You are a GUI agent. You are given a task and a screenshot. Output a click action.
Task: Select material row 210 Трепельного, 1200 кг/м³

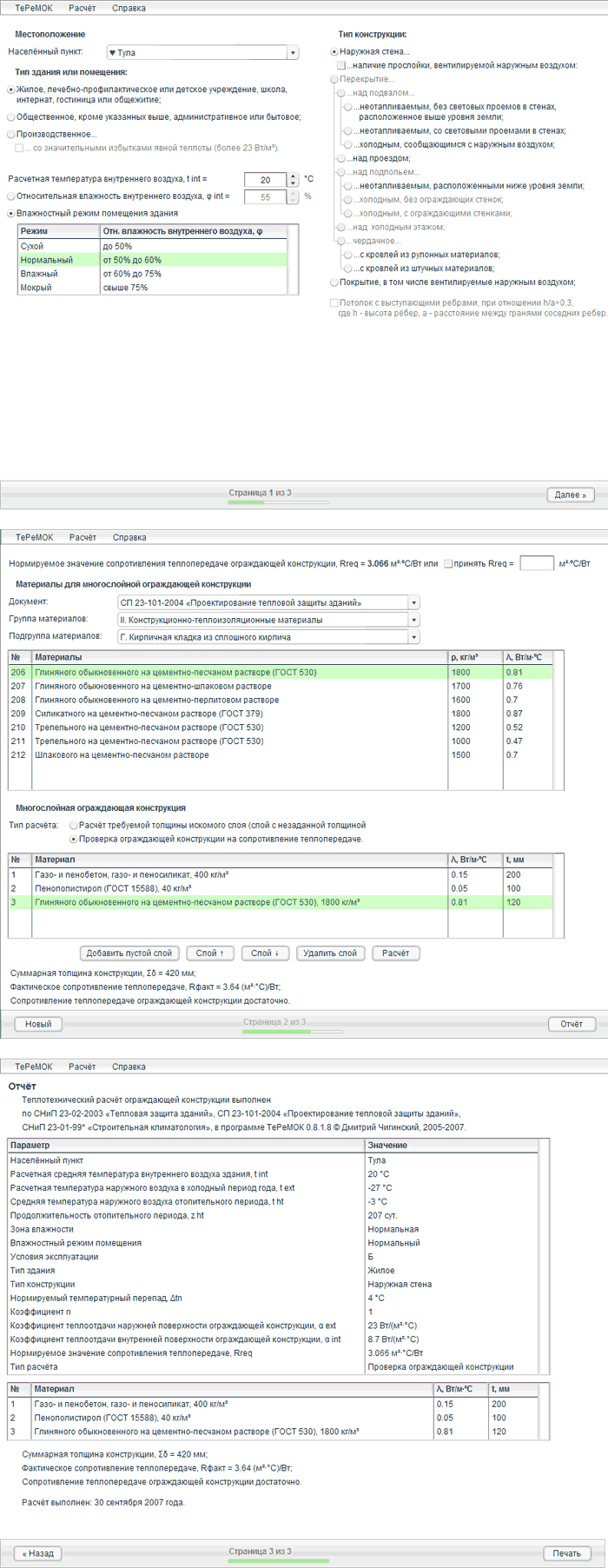pos(281,728)
